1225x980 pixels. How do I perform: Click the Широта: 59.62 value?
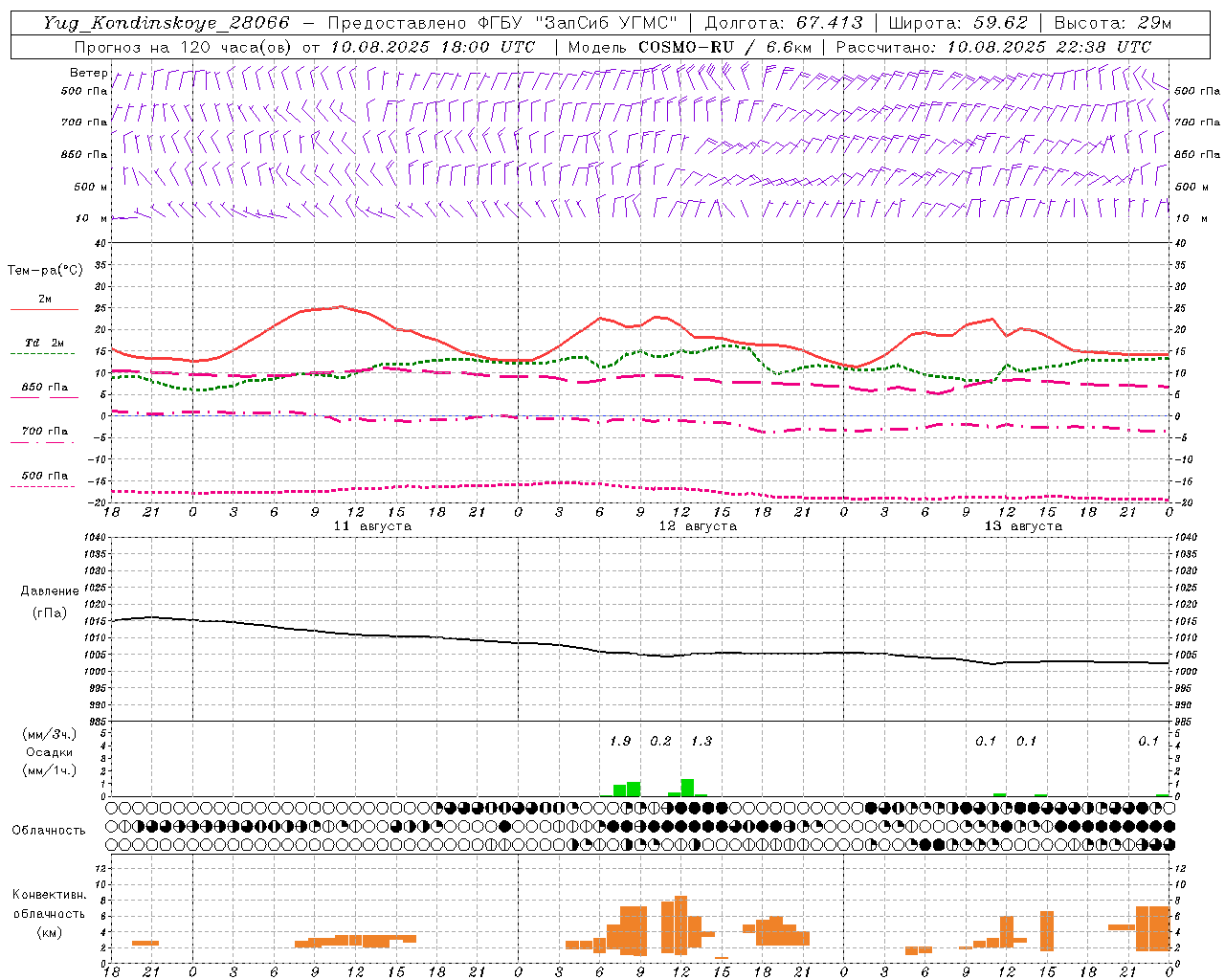[958, 23]
